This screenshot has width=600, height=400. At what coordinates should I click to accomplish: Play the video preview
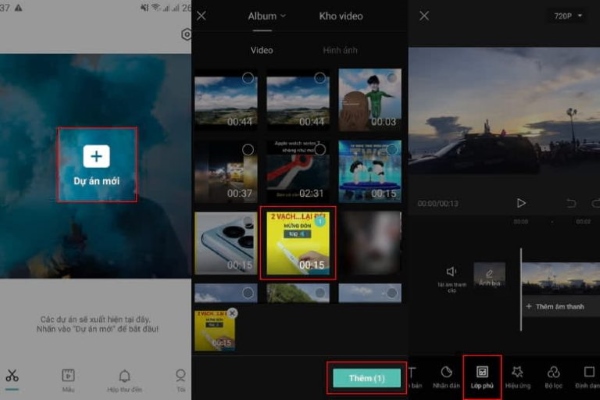(x=521, y=203)
